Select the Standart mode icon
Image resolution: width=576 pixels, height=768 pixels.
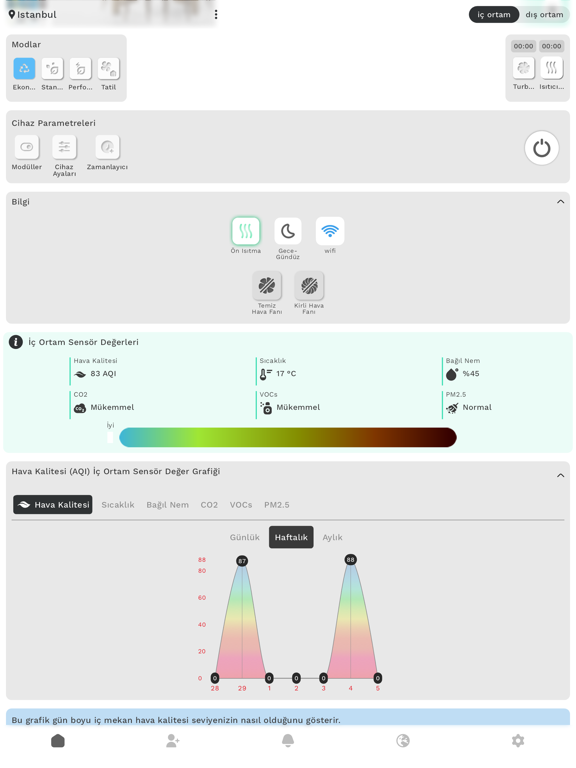[x=52, y=69]
